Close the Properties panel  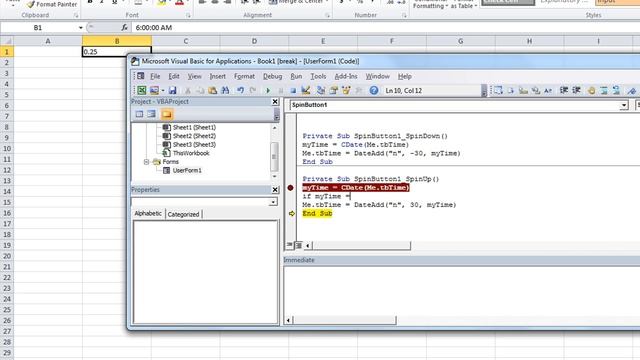coord(275,190)
